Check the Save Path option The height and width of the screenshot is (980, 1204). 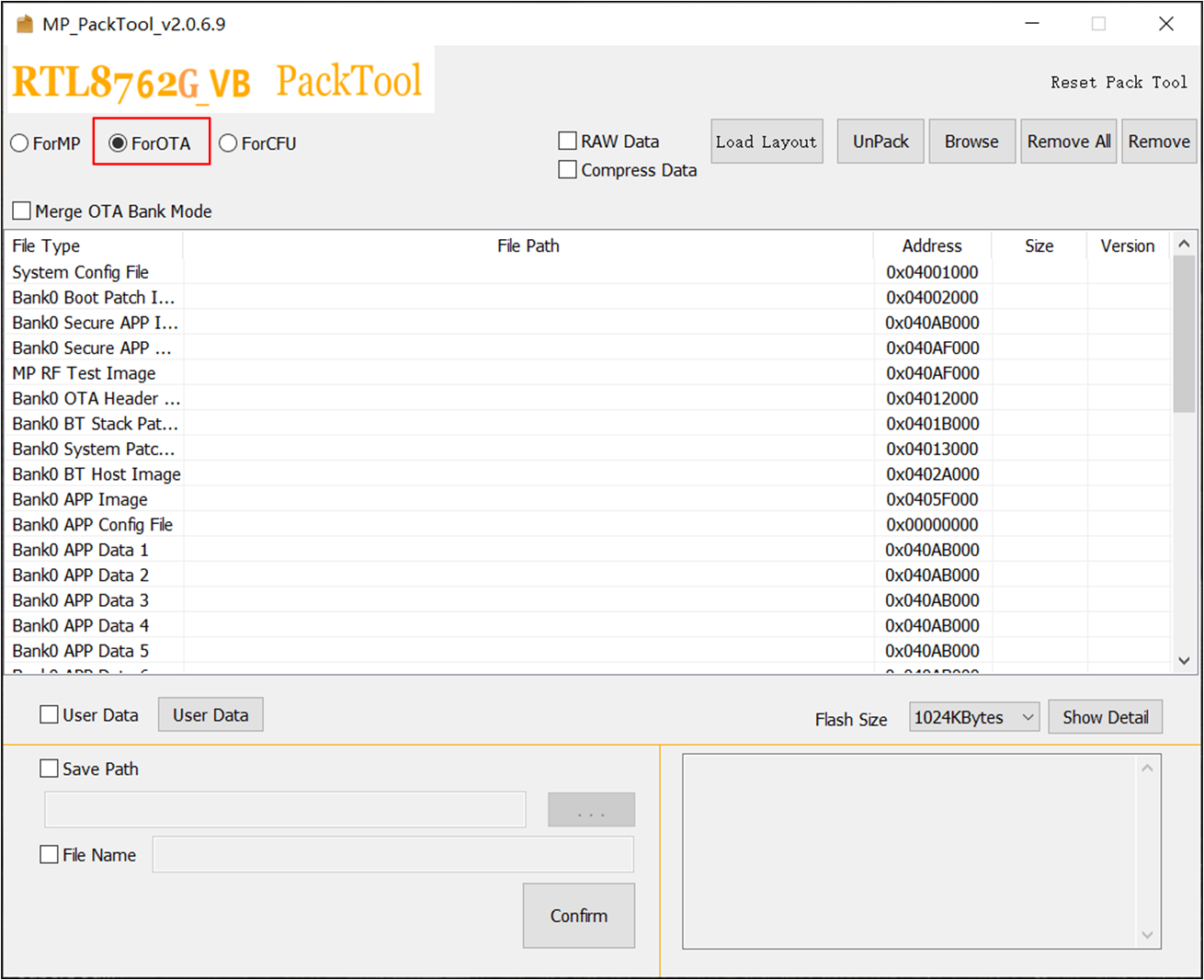tap(50, 769)
